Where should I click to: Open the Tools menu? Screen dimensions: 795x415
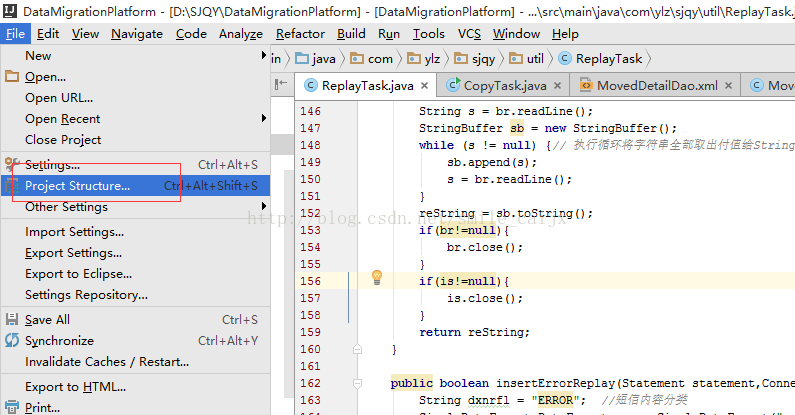428,34
